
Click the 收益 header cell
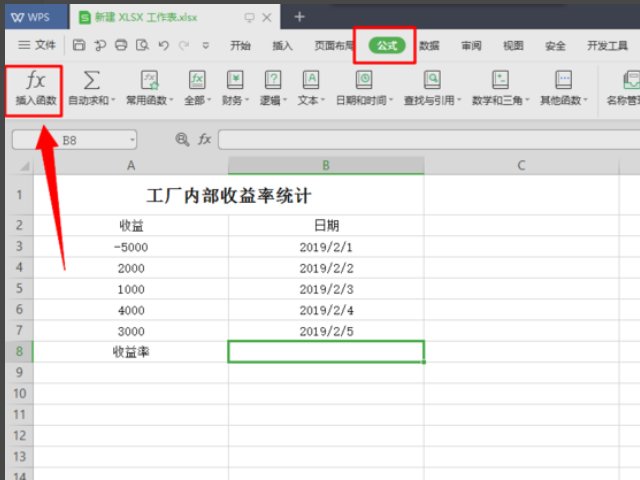[x=131, y=225]
